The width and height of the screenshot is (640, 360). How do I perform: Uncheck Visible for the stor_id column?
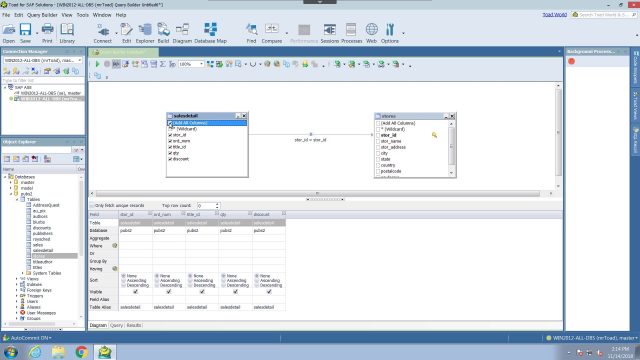(136, 292)
